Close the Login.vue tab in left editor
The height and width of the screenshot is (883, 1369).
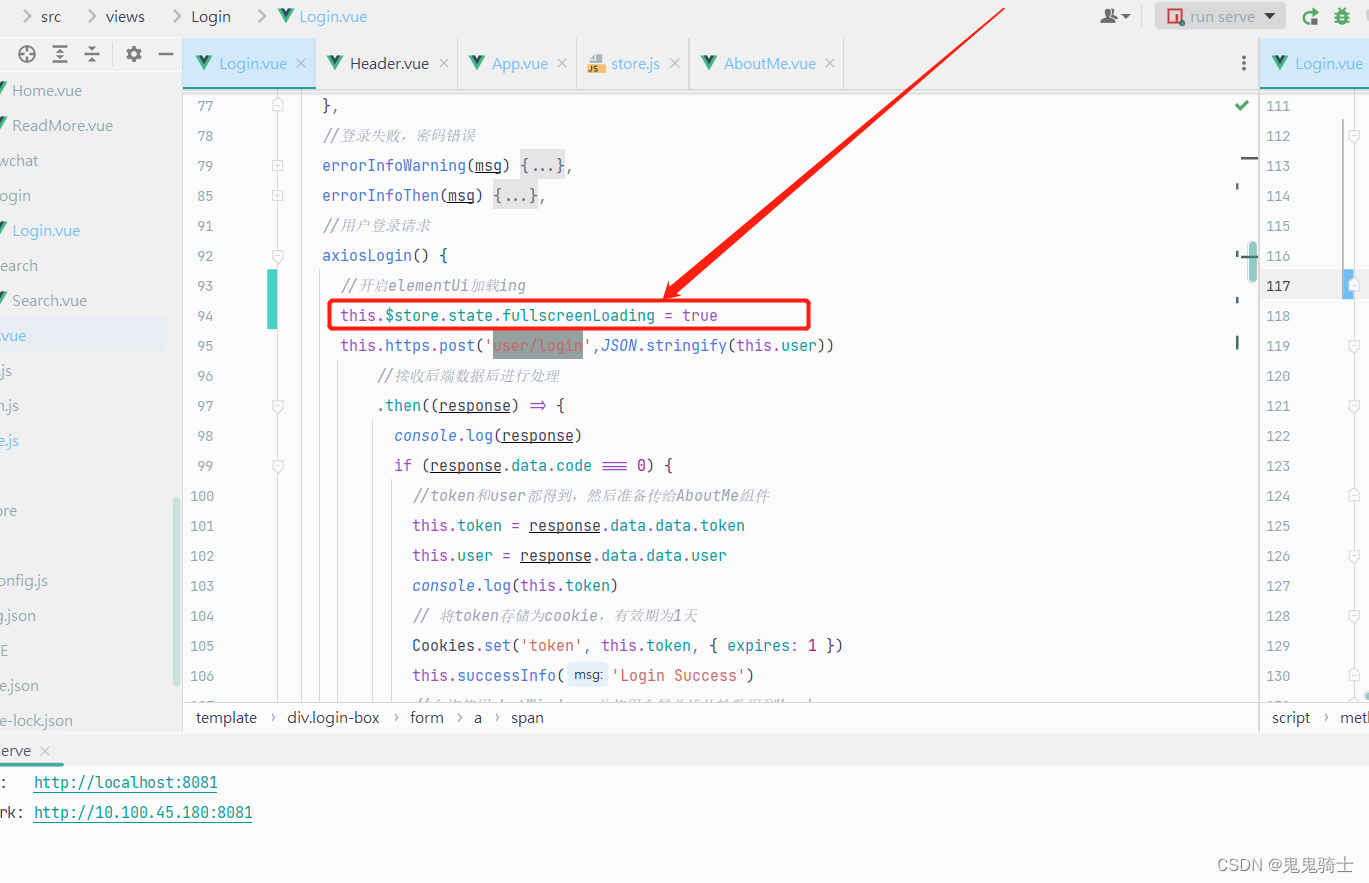point(301,63)
